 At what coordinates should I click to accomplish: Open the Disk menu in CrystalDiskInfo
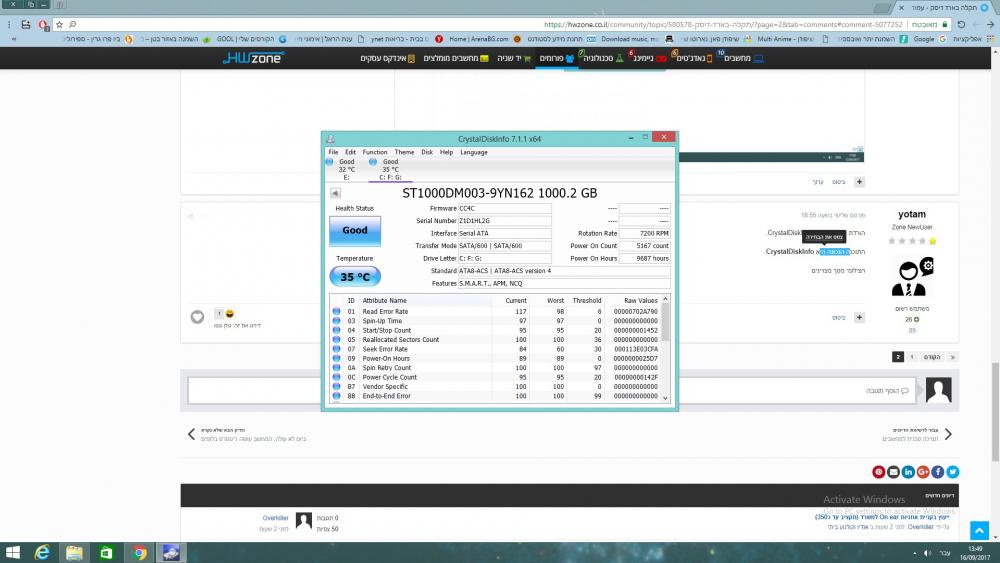click(x=427, y=152)
